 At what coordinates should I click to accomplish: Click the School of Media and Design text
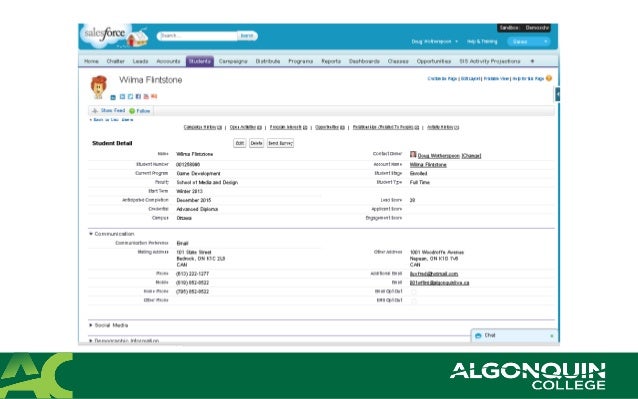tap(207, 183)
